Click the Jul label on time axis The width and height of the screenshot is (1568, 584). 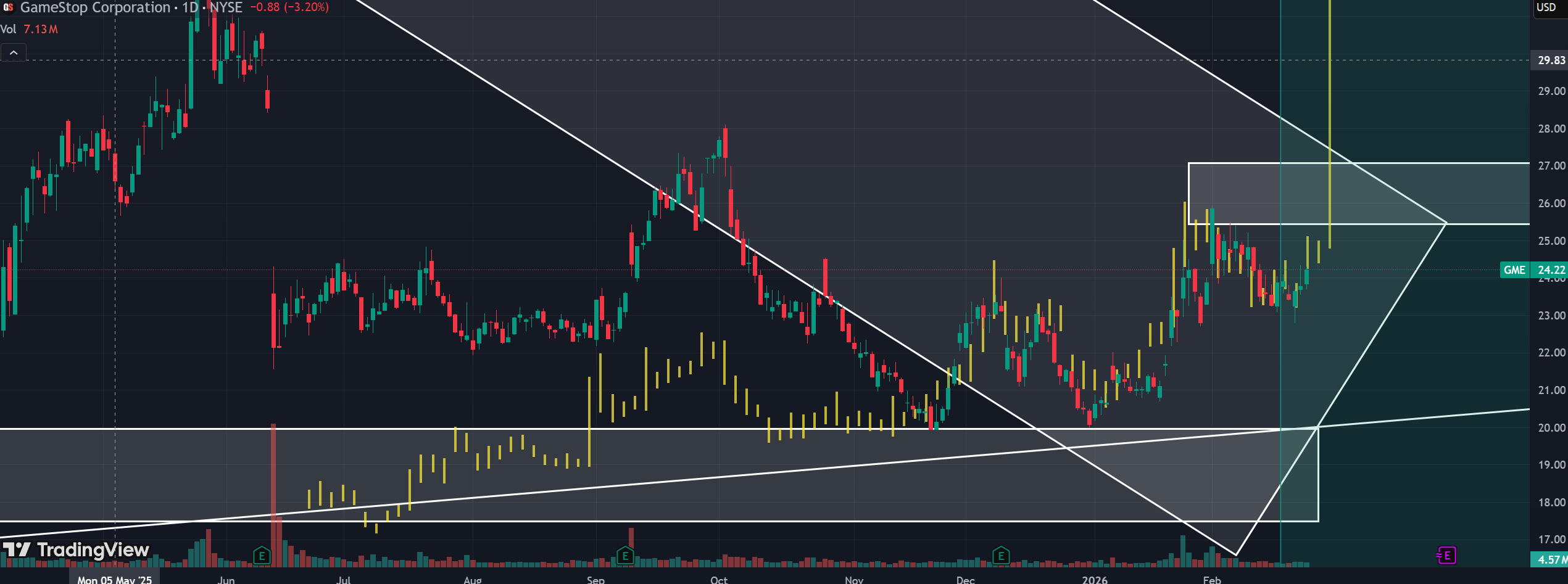(344, 580)
